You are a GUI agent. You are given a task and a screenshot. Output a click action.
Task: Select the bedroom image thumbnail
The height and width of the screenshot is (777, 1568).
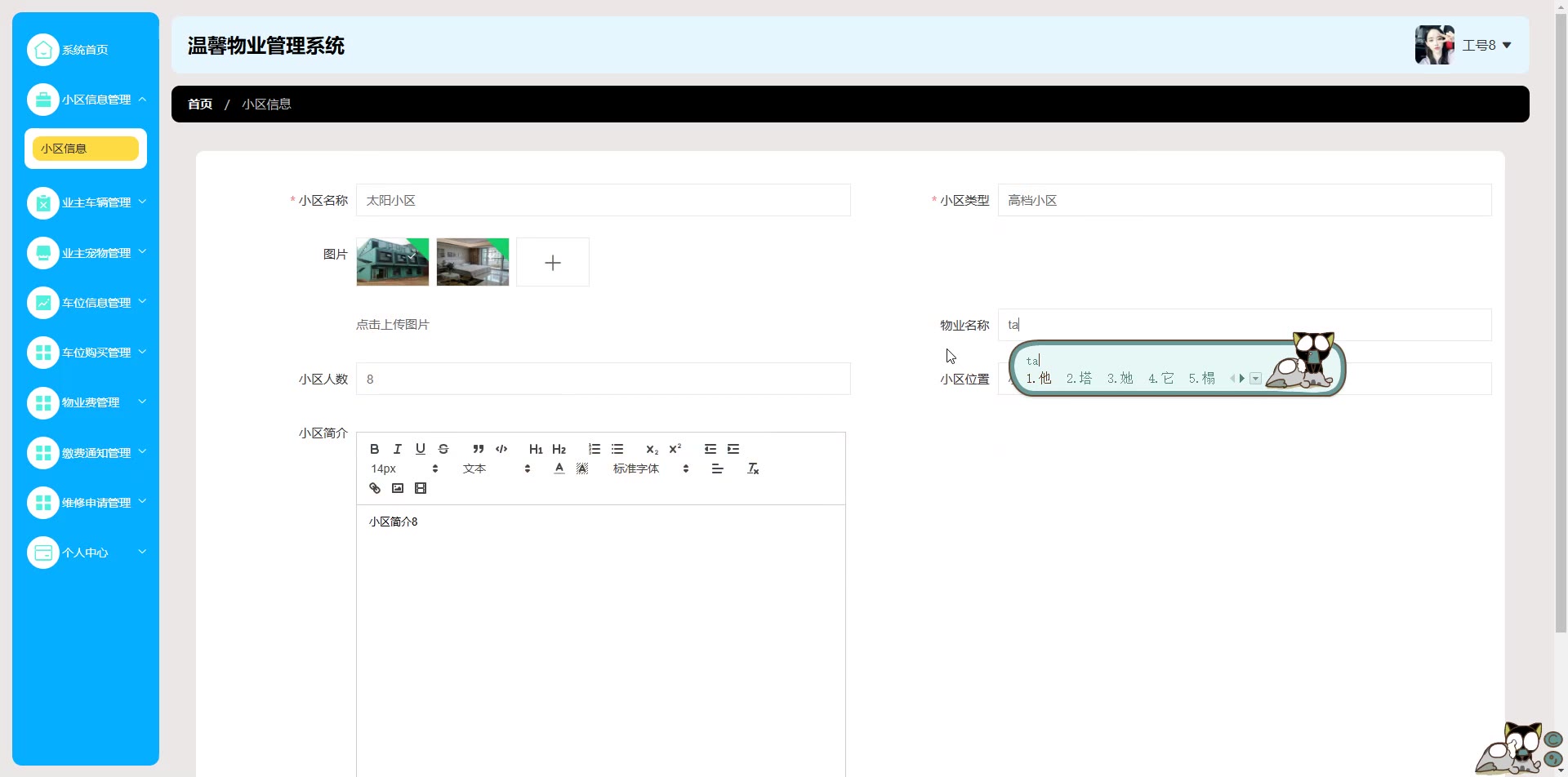[x=473, y=262]
